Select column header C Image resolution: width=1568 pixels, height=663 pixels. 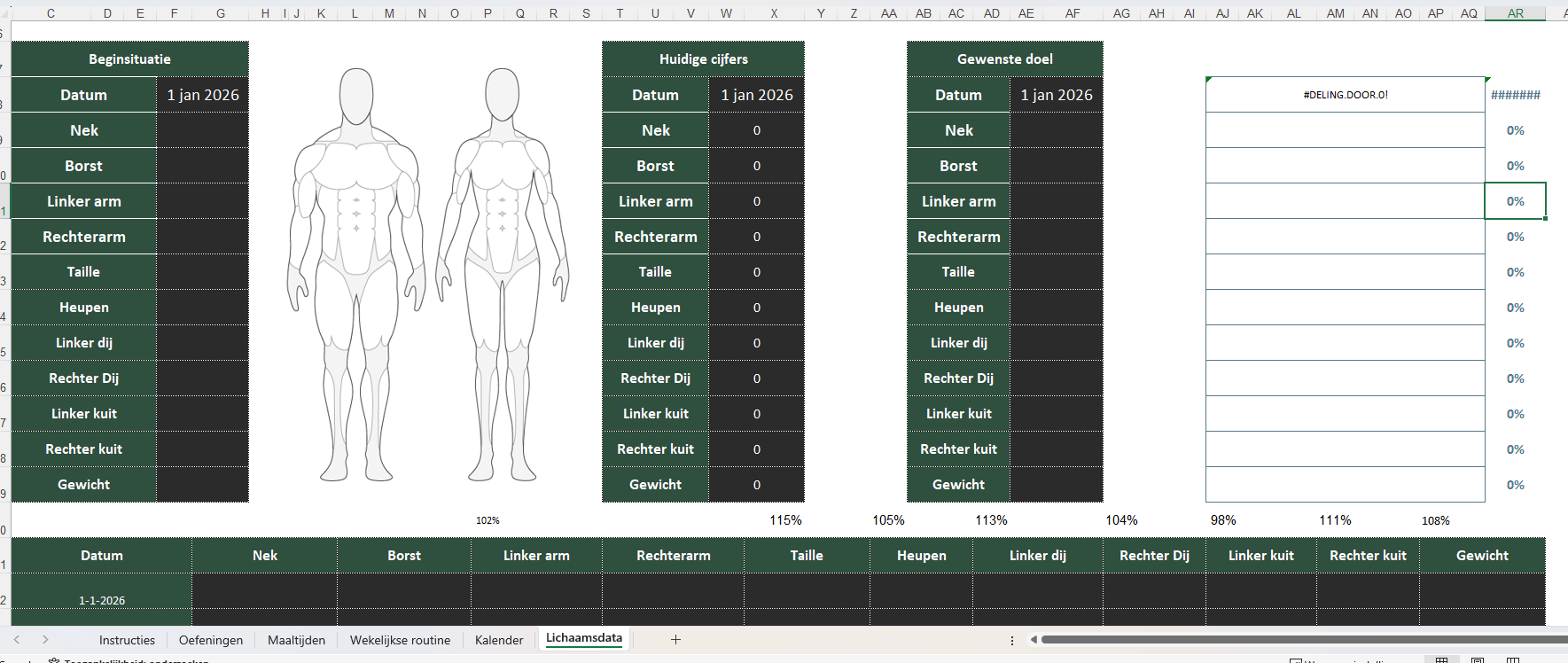(51, 12)
